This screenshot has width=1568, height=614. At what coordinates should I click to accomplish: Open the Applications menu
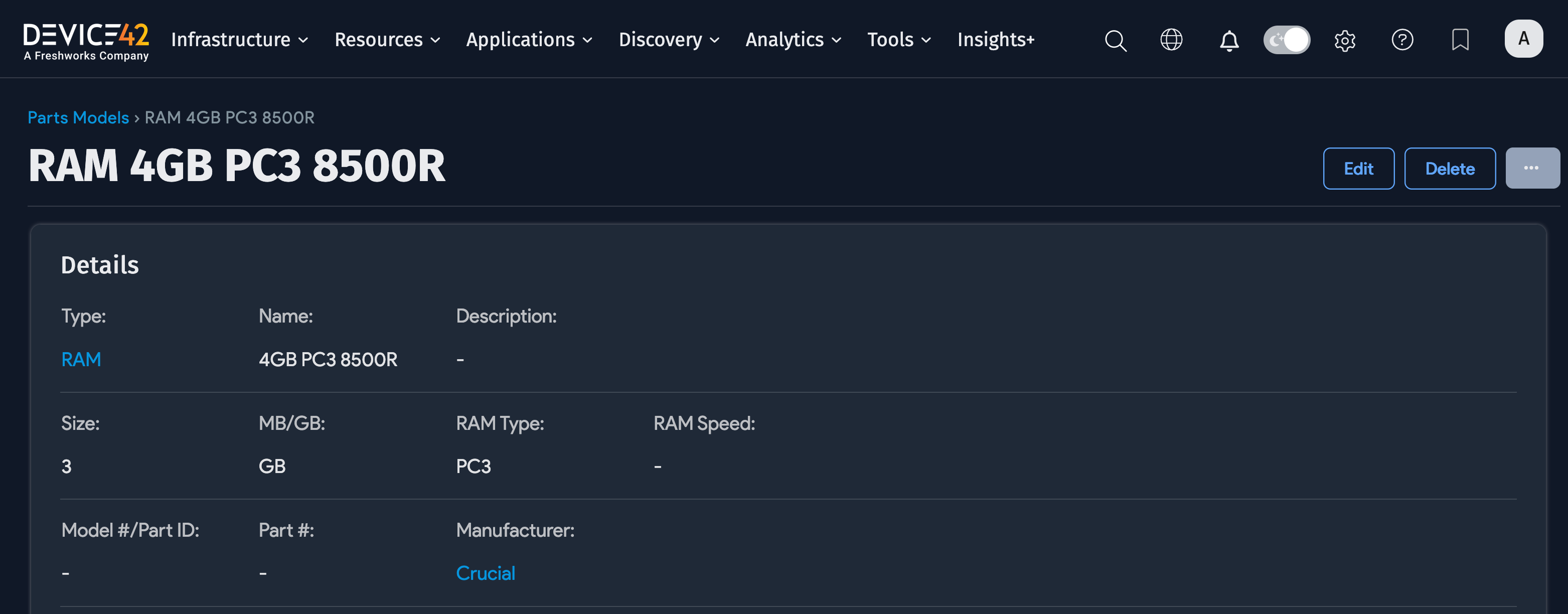tap(528, 40)
